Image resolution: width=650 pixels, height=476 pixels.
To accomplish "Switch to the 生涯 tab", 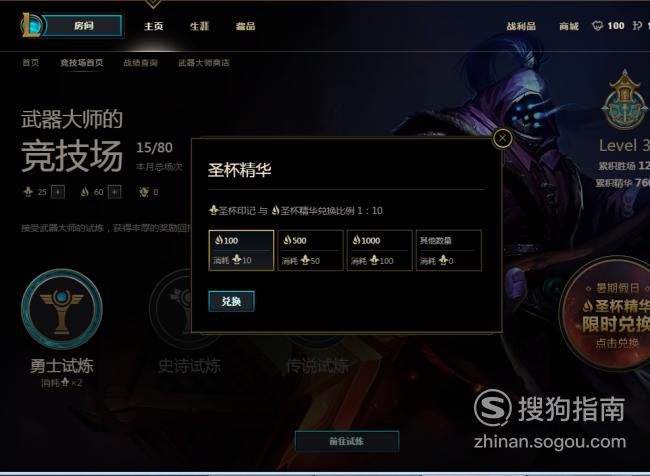I will coord(199,26).
